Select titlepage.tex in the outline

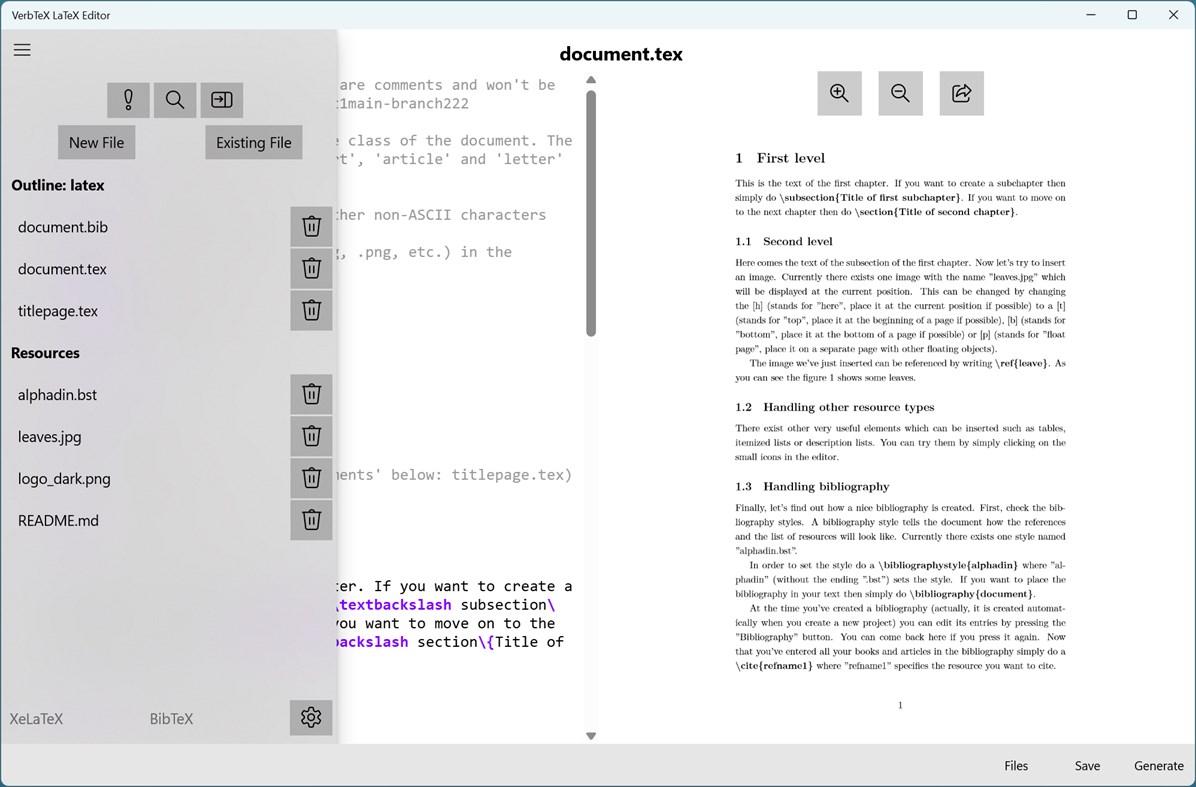tap(57, 311)
